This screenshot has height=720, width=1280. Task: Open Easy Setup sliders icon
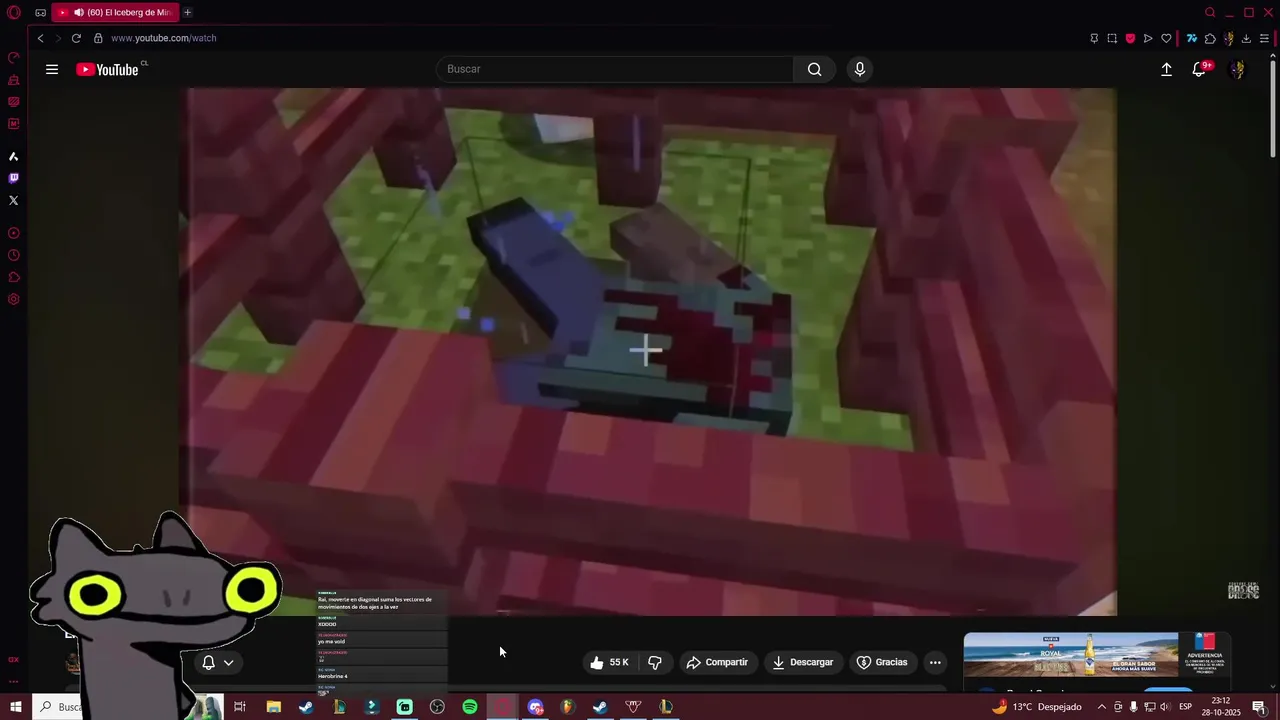[1264, 38]
